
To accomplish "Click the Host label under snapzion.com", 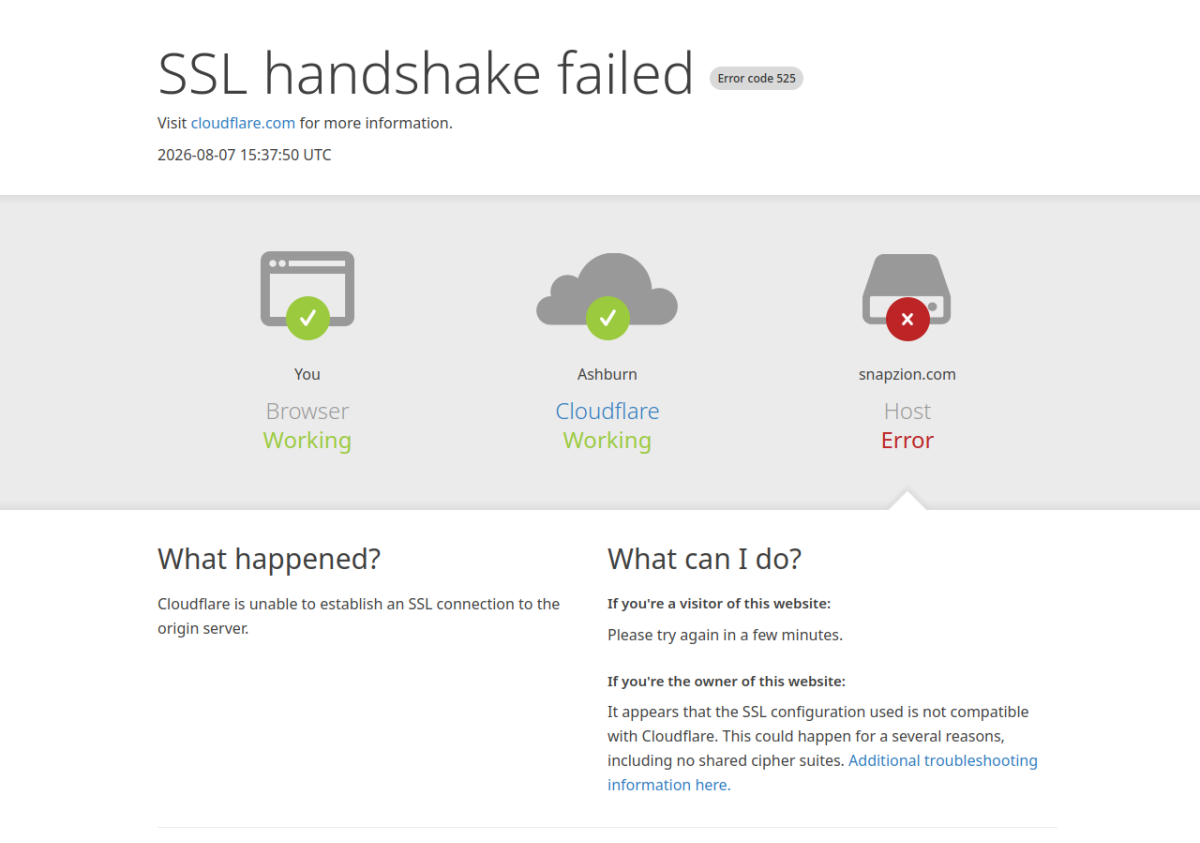I will tap(907, 411).
